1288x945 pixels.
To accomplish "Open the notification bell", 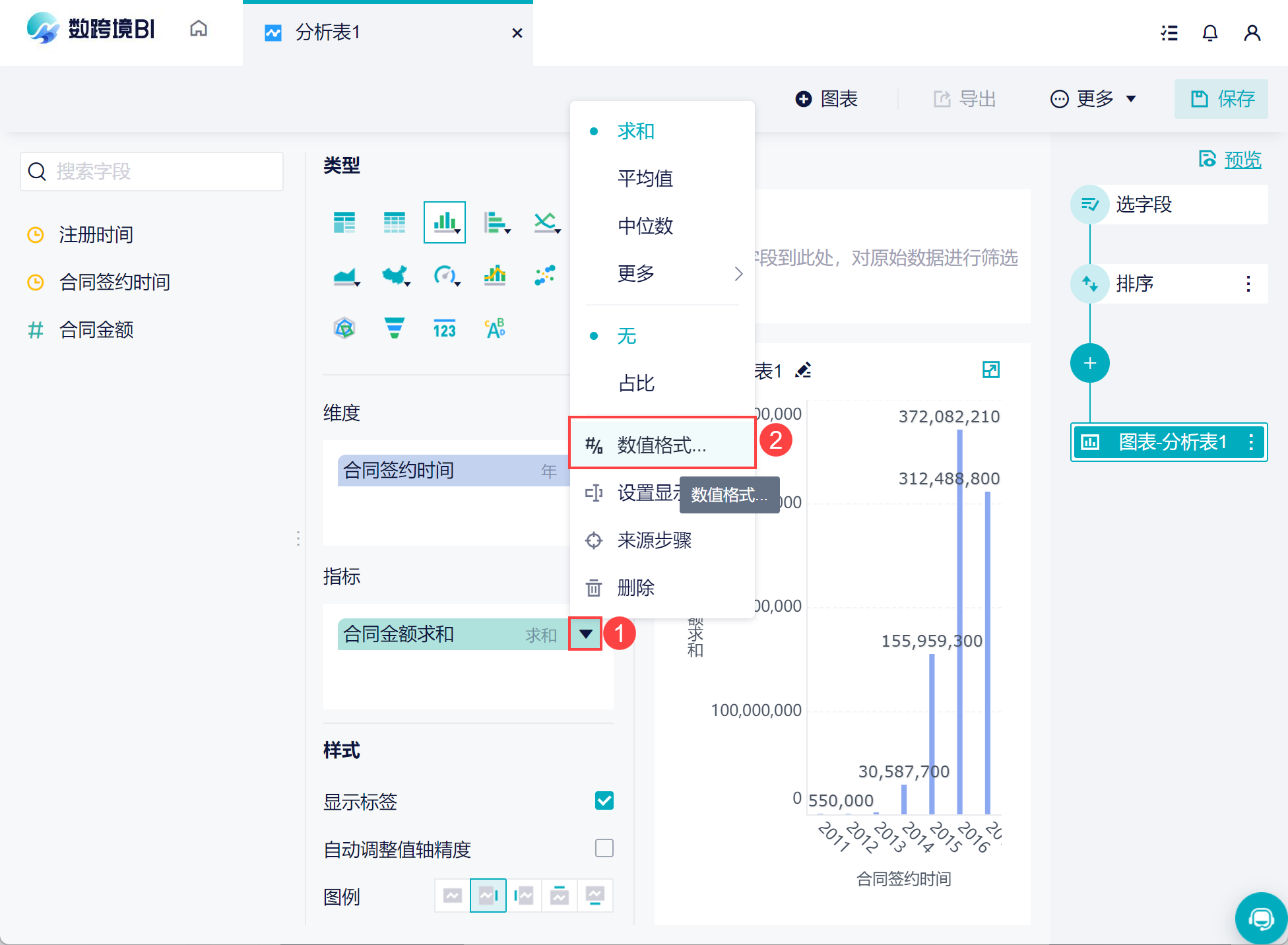I will click(1209, 33).
